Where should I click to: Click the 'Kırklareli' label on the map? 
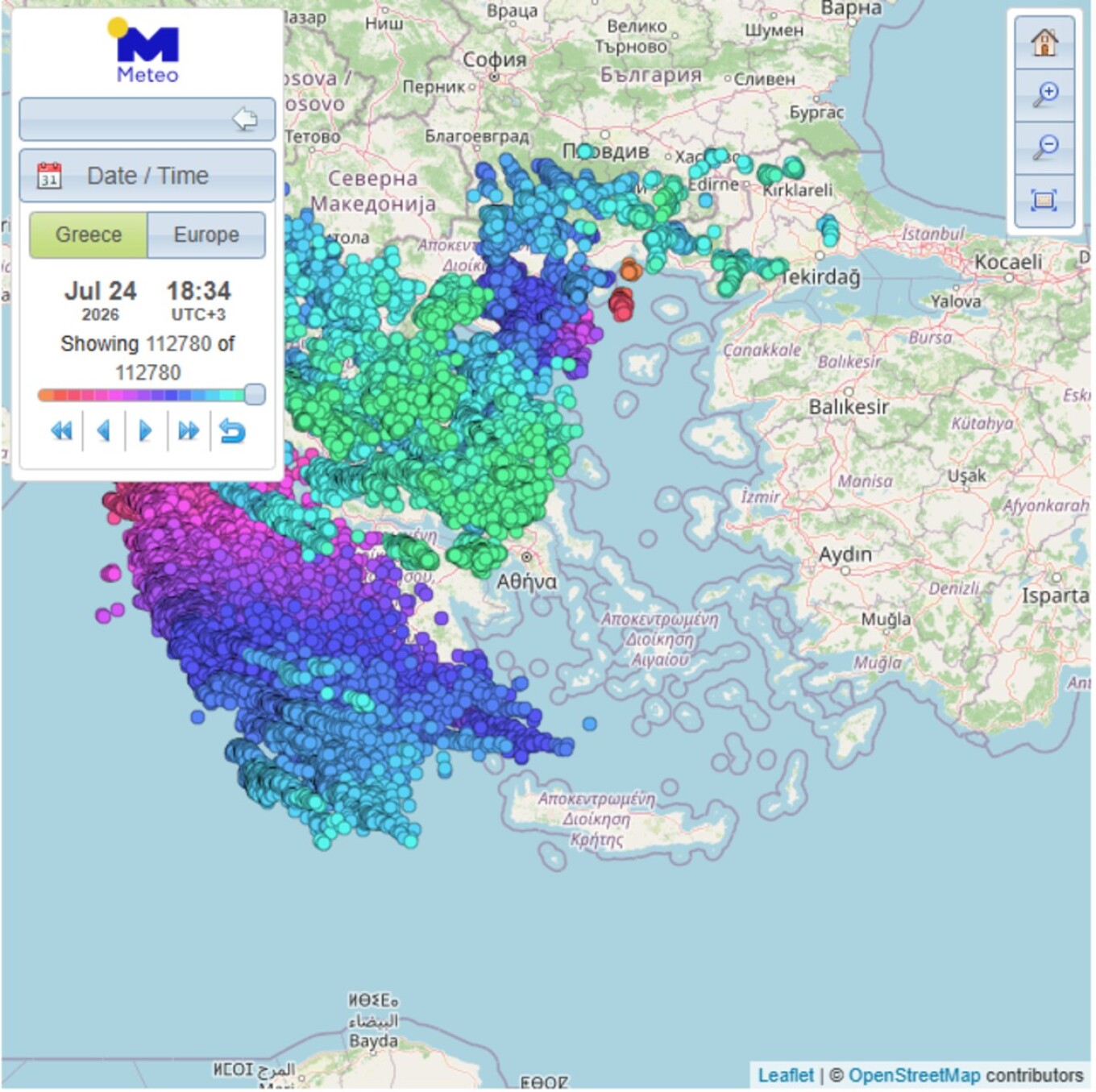[x=797, y=190]
